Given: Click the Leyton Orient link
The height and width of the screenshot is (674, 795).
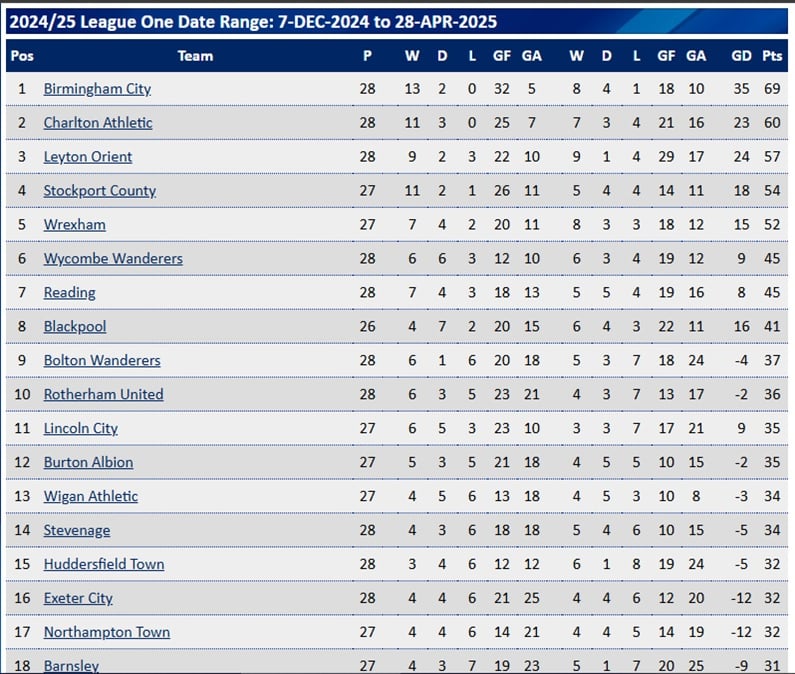Looking at the screenshot, I should point(88,157).
